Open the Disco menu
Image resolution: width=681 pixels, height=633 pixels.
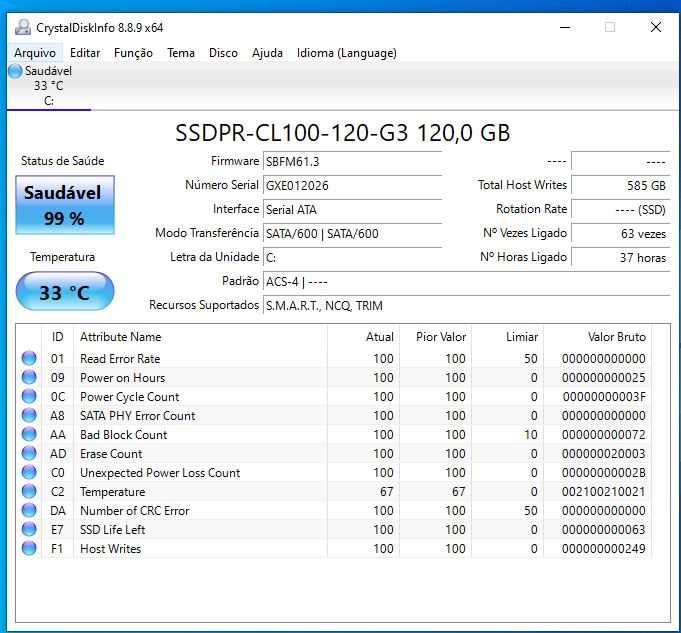click(223, 53)
